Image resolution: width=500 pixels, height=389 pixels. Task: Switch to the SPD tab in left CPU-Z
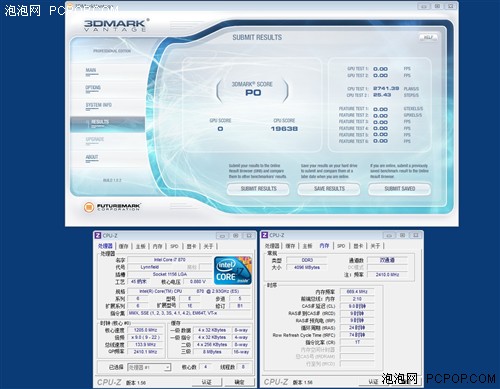click(x=174, y=246)
